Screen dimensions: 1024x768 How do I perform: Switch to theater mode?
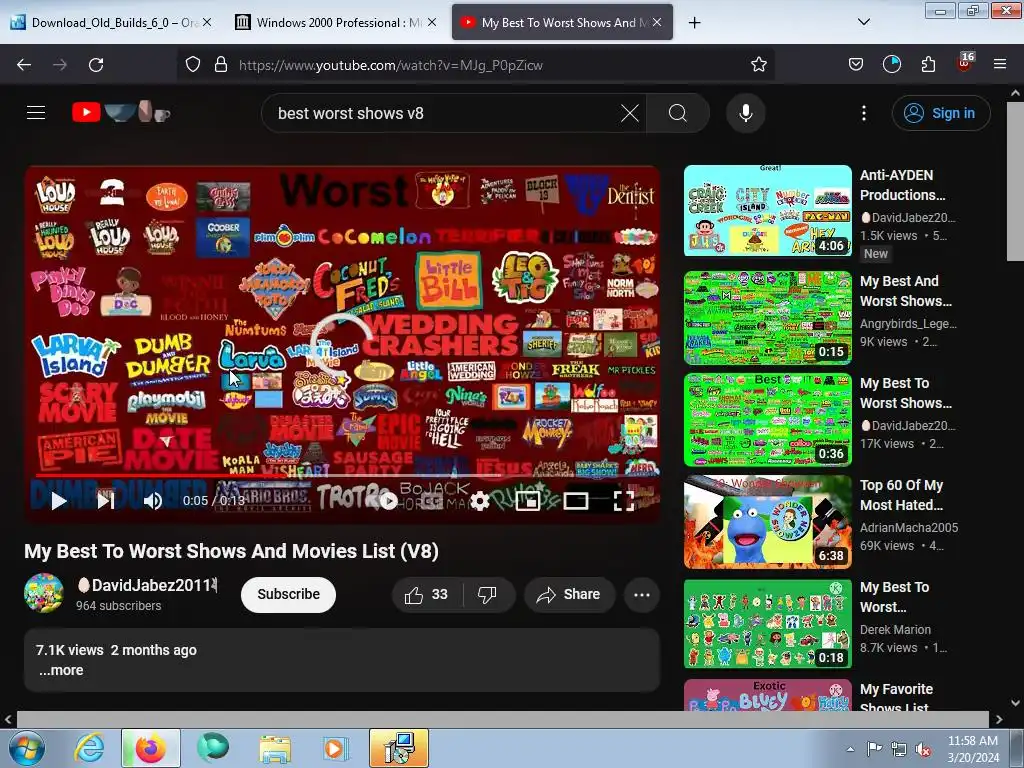tap(576, 501)
